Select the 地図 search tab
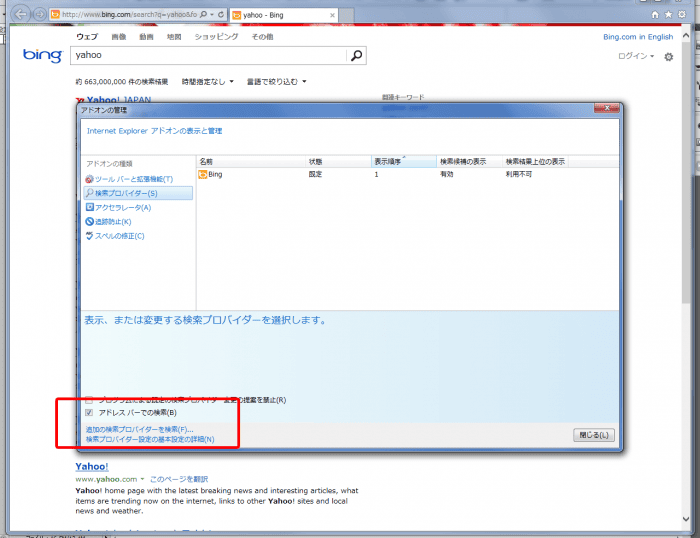 click(174, 37)
